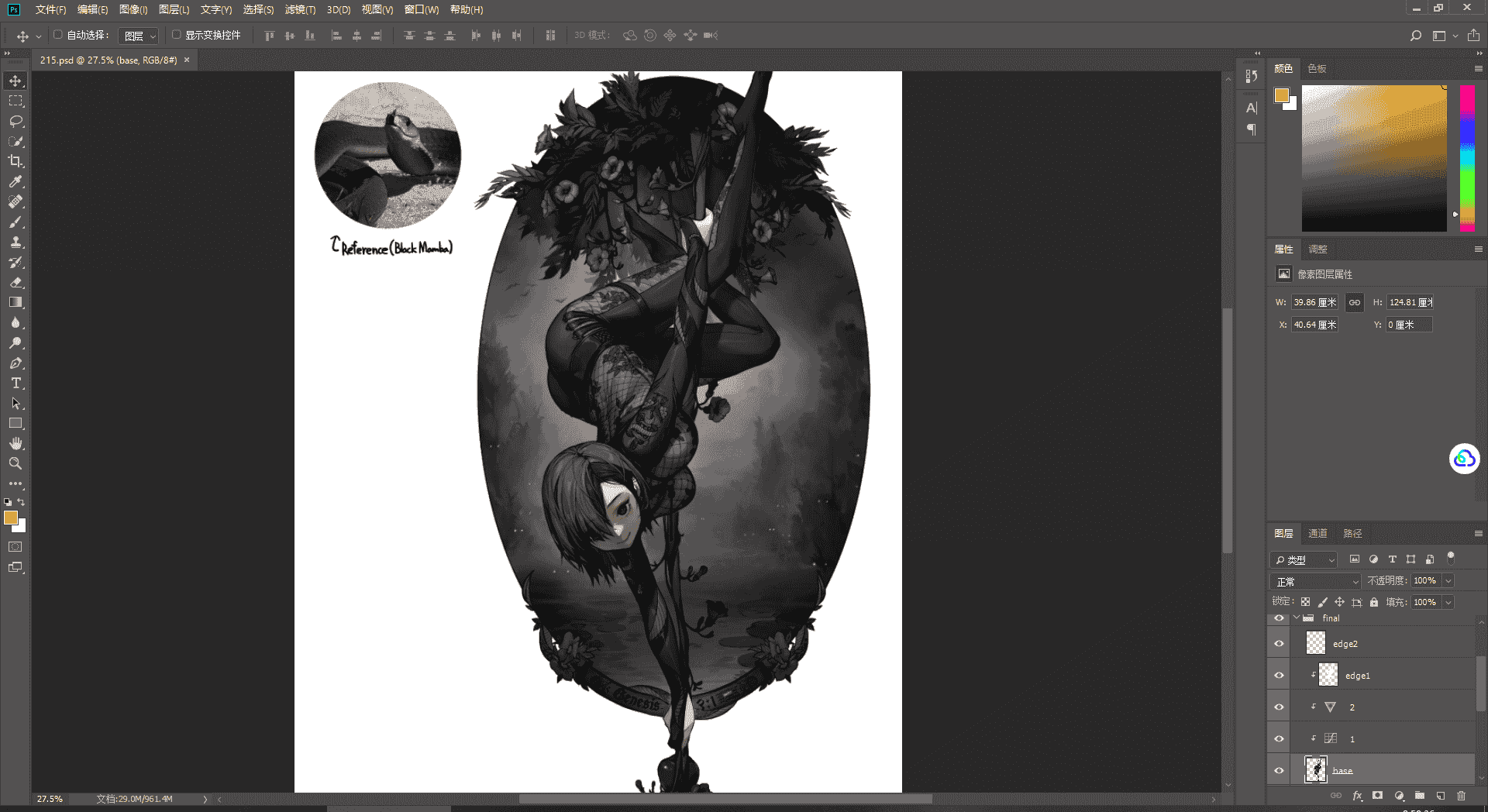Select the base layer thumbnail
The image size is (1488, 812).
(1316, 769)
